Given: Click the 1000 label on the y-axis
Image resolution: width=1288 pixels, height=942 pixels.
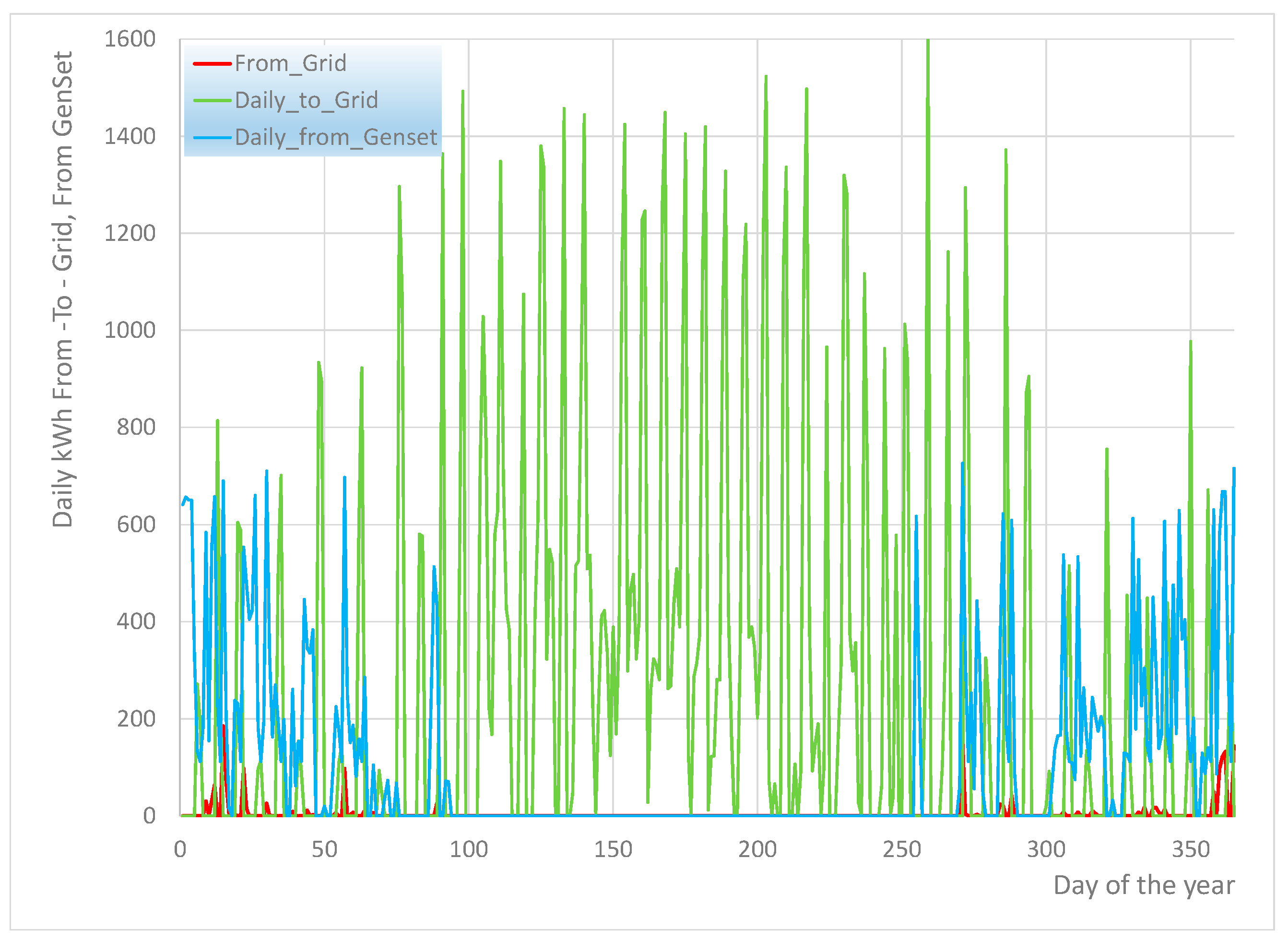Looking at the screenshot, I should coord(130,330).
